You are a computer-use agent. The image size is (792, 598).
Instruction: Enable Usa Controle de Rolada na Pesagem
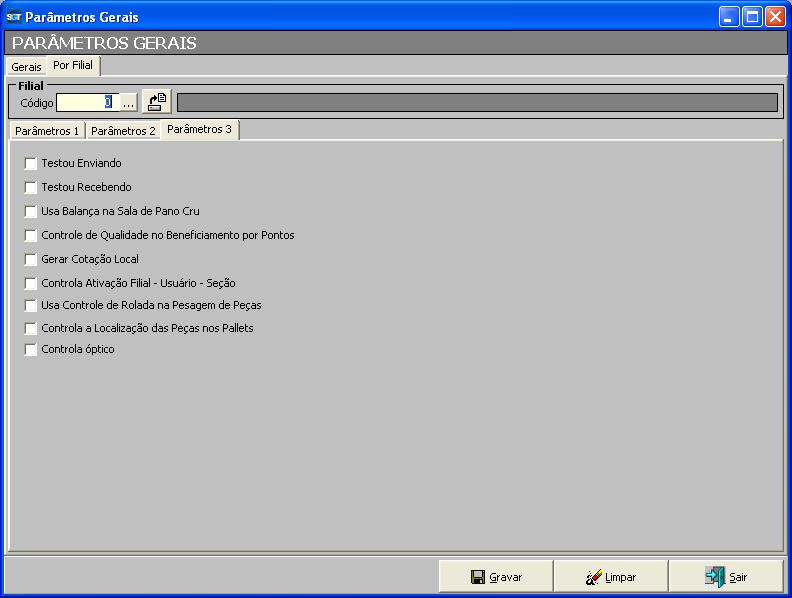(31, 305)
